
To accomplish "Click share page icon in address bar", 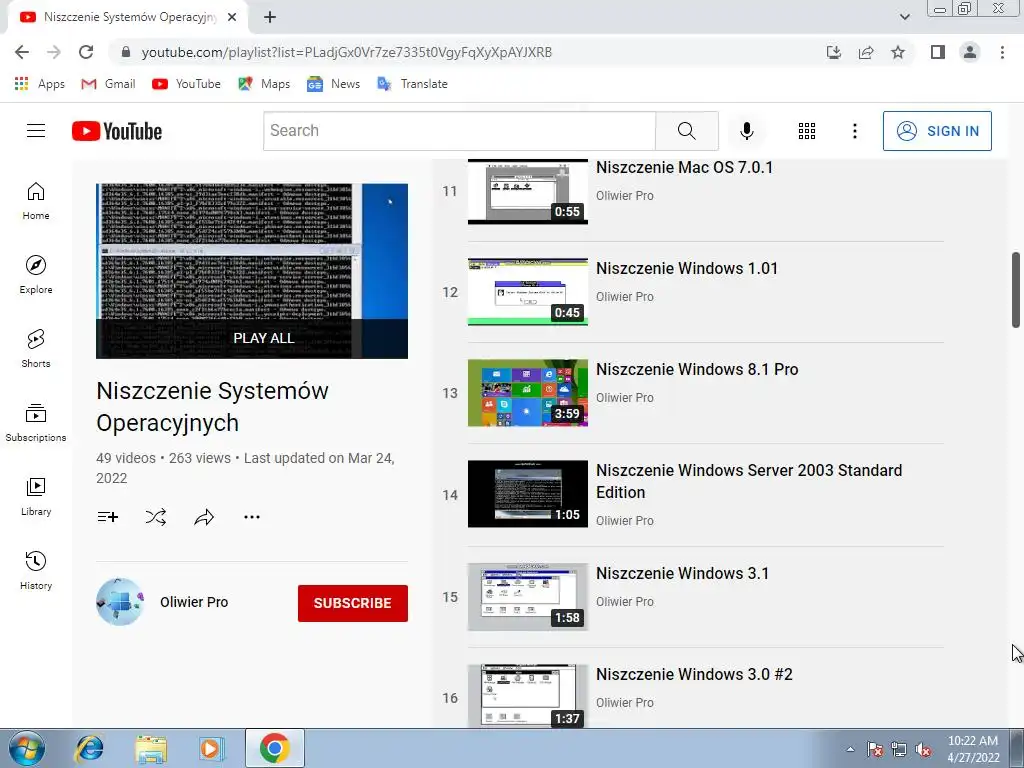I will click(x=866, y=52).
